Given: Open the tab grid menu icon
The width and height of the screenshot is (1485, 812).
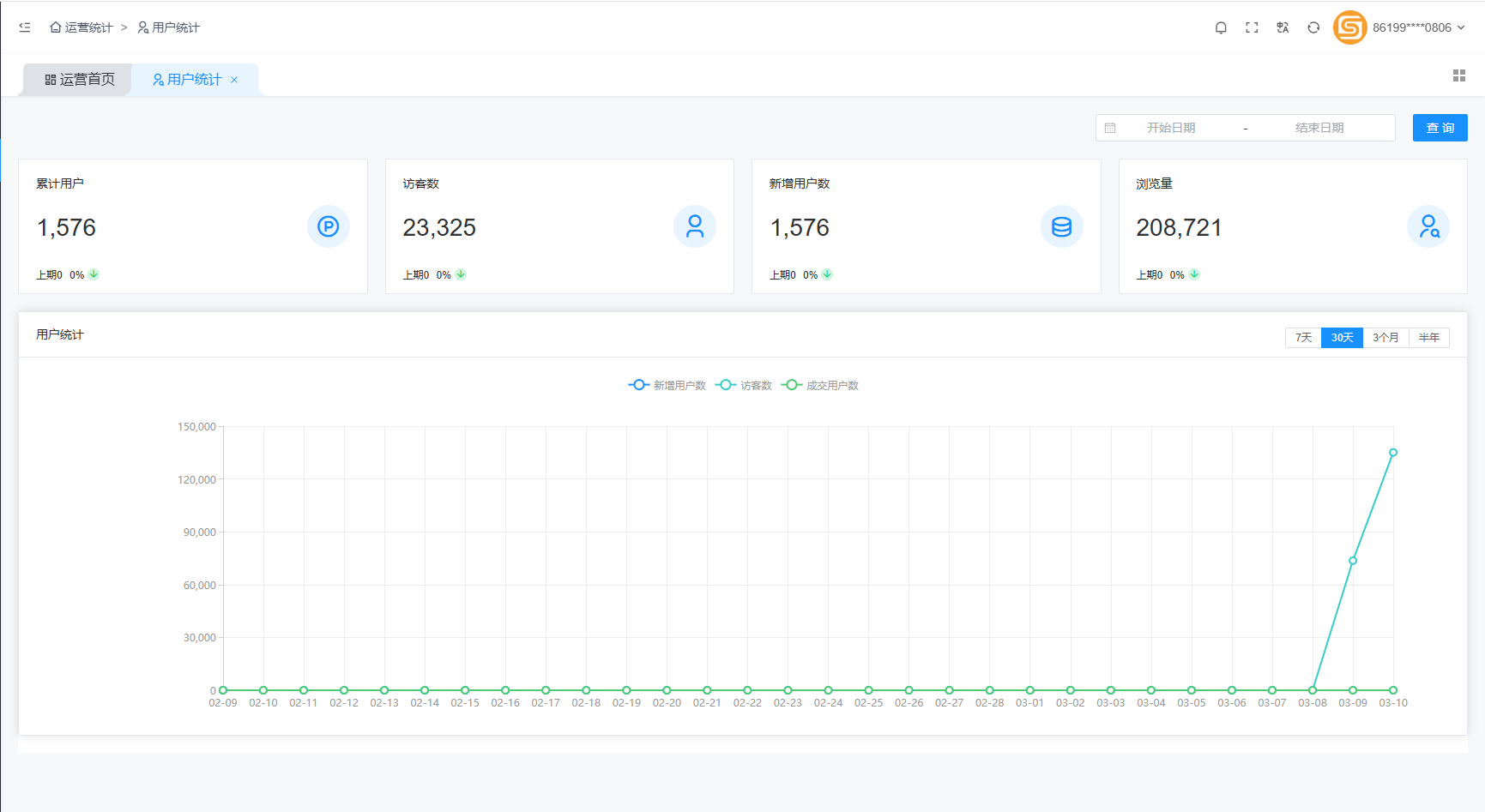Looking at the screenshot, I should (1458, 75).
